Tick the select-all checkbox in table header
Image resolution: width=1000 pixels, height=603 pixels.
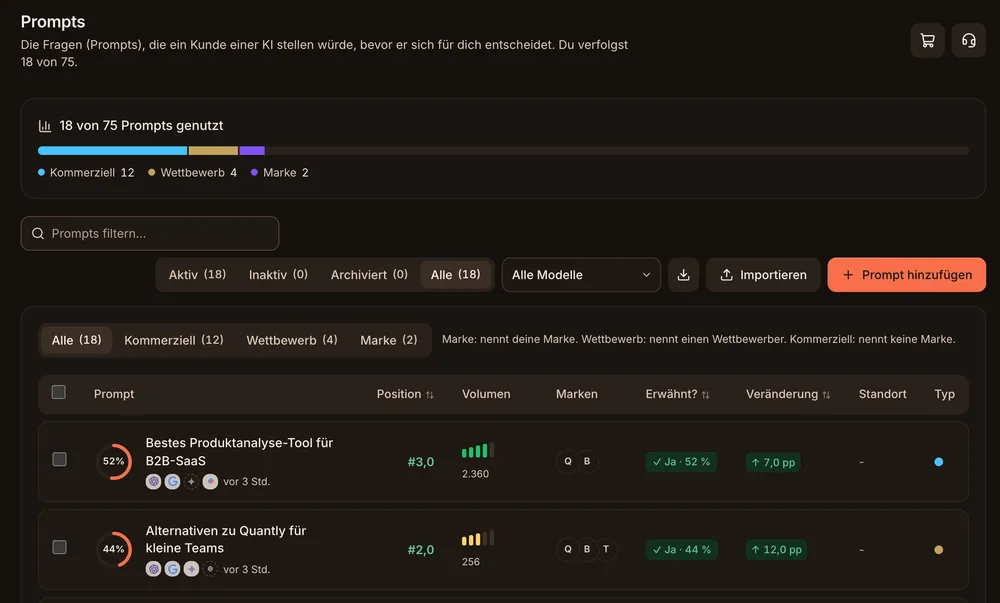(59, 392)
